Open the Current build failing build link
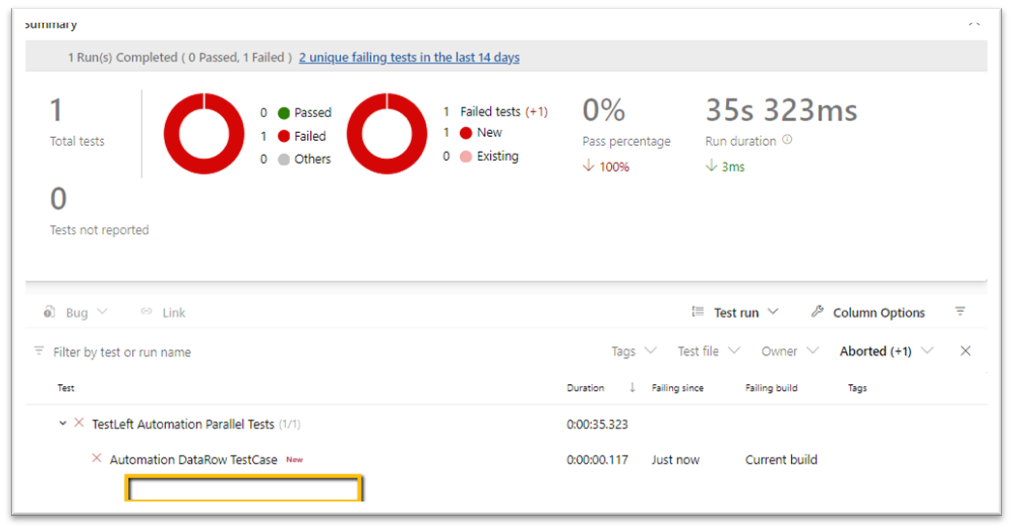The height and width of the screenshot is (530, 1013). pos(781,460)
